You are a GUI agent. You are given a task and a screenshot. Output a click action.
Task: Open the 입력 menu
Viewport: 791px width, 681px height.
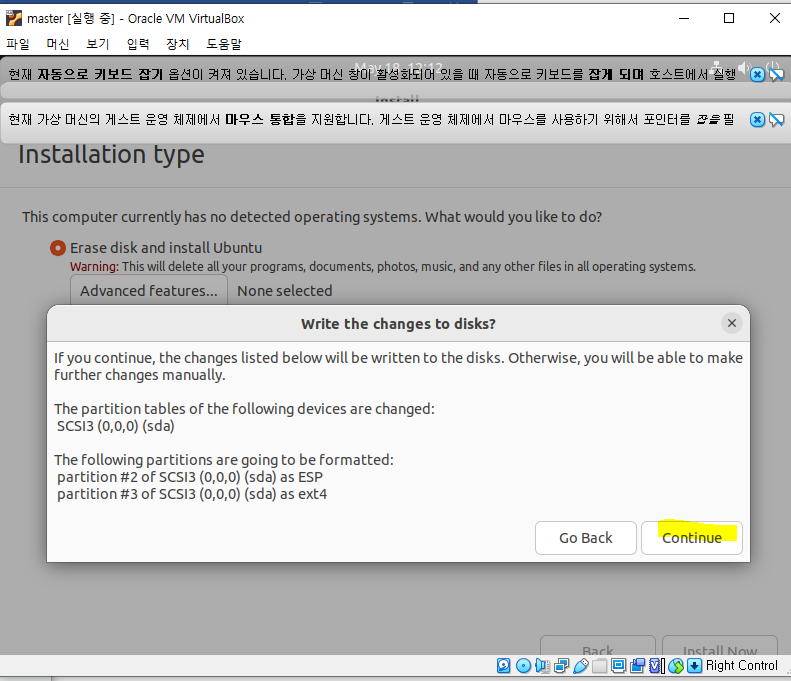click(138, 44)
